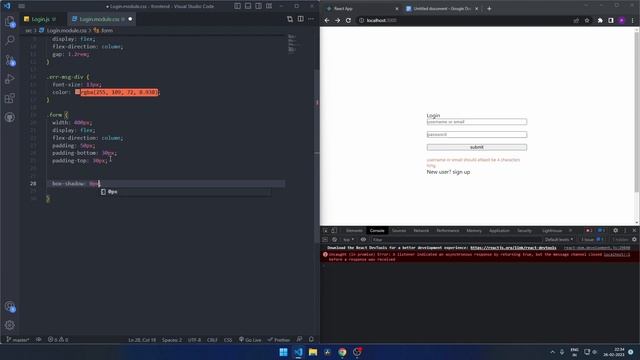Click .form breadcrumb symbol
The width and height of the screenshot is (640, 360).
pos(103,31)
